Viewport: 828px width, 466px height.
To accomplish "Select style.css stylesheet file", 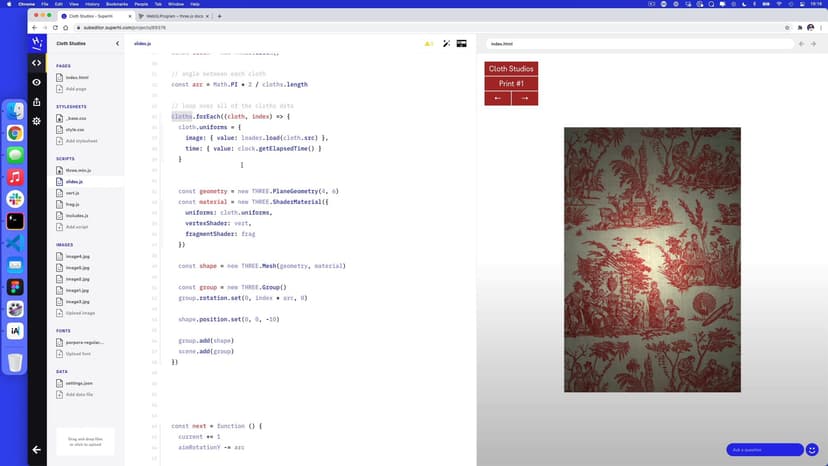I will tap(75, 129).
